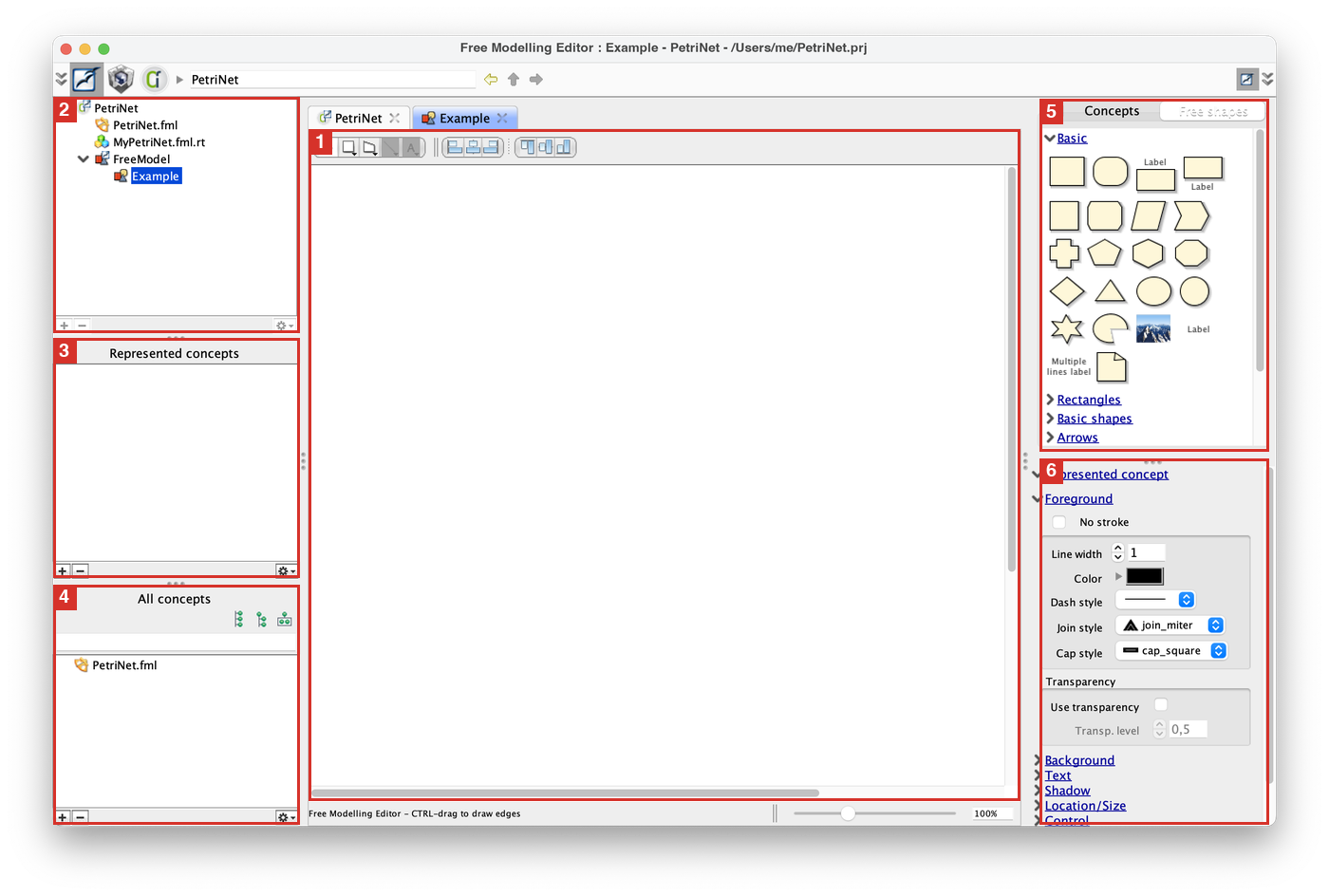Select MyPetriNet.fml.rt in the project tree
This screenshot has width=1329, height=896.
[159, 142]
